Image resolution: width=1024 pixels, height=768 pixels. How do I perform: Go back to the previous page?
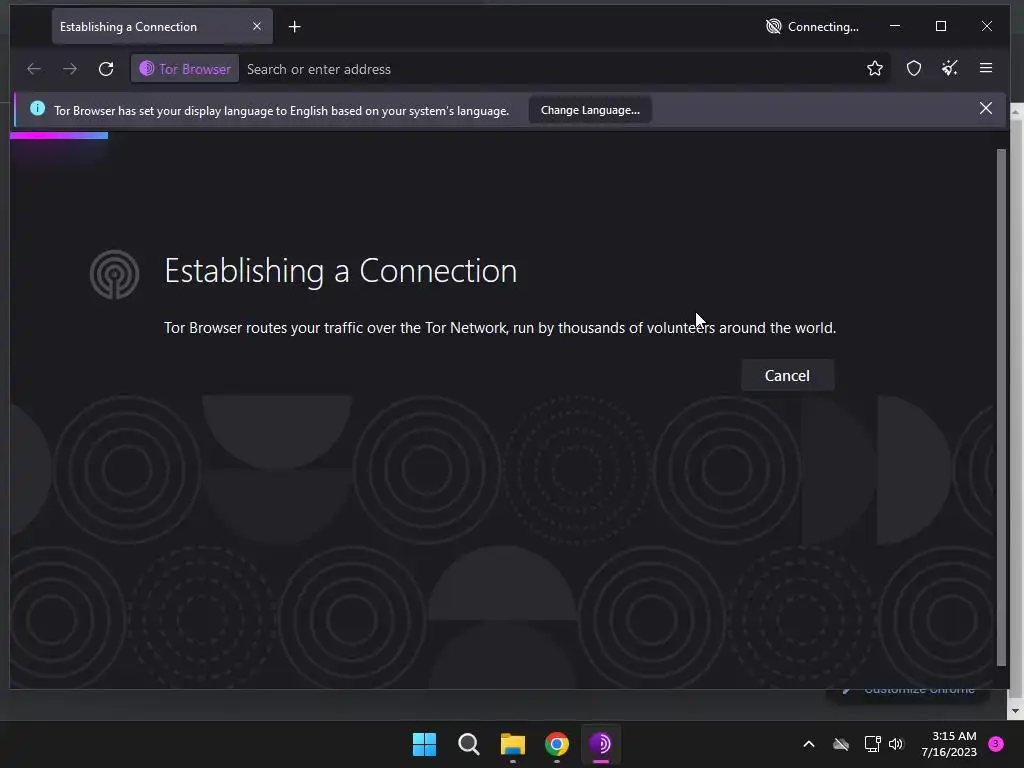(x=34, y=69)
